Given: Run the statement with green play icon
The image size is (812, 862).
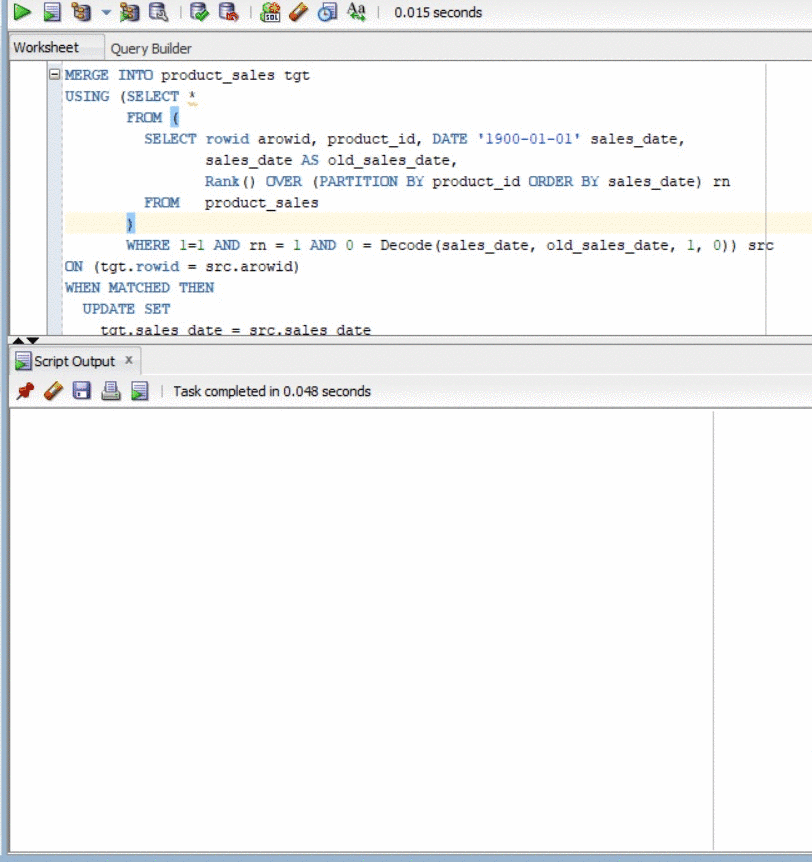Looking at the screenshot, I should (22, 12).
